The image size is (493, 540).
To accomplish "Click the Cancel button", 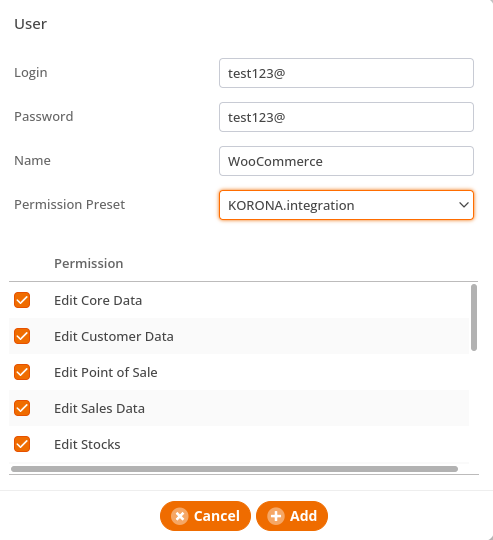I will coord(205,516).
